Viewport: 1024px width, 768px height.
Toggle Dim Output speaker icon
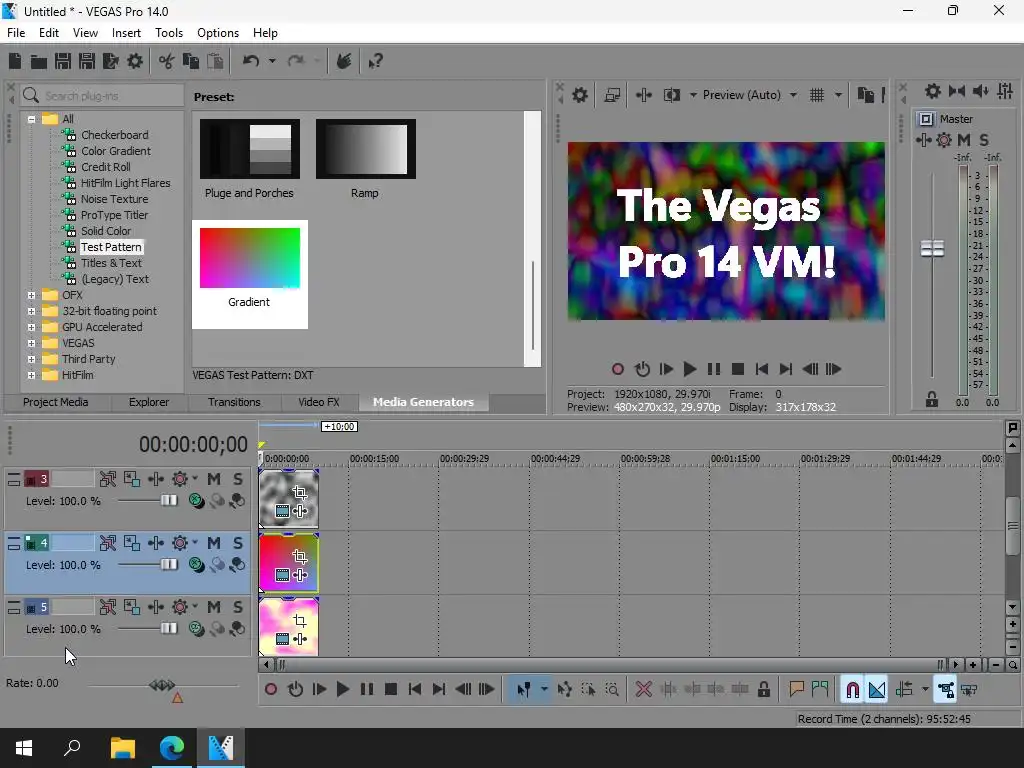(x=981, y=91)
